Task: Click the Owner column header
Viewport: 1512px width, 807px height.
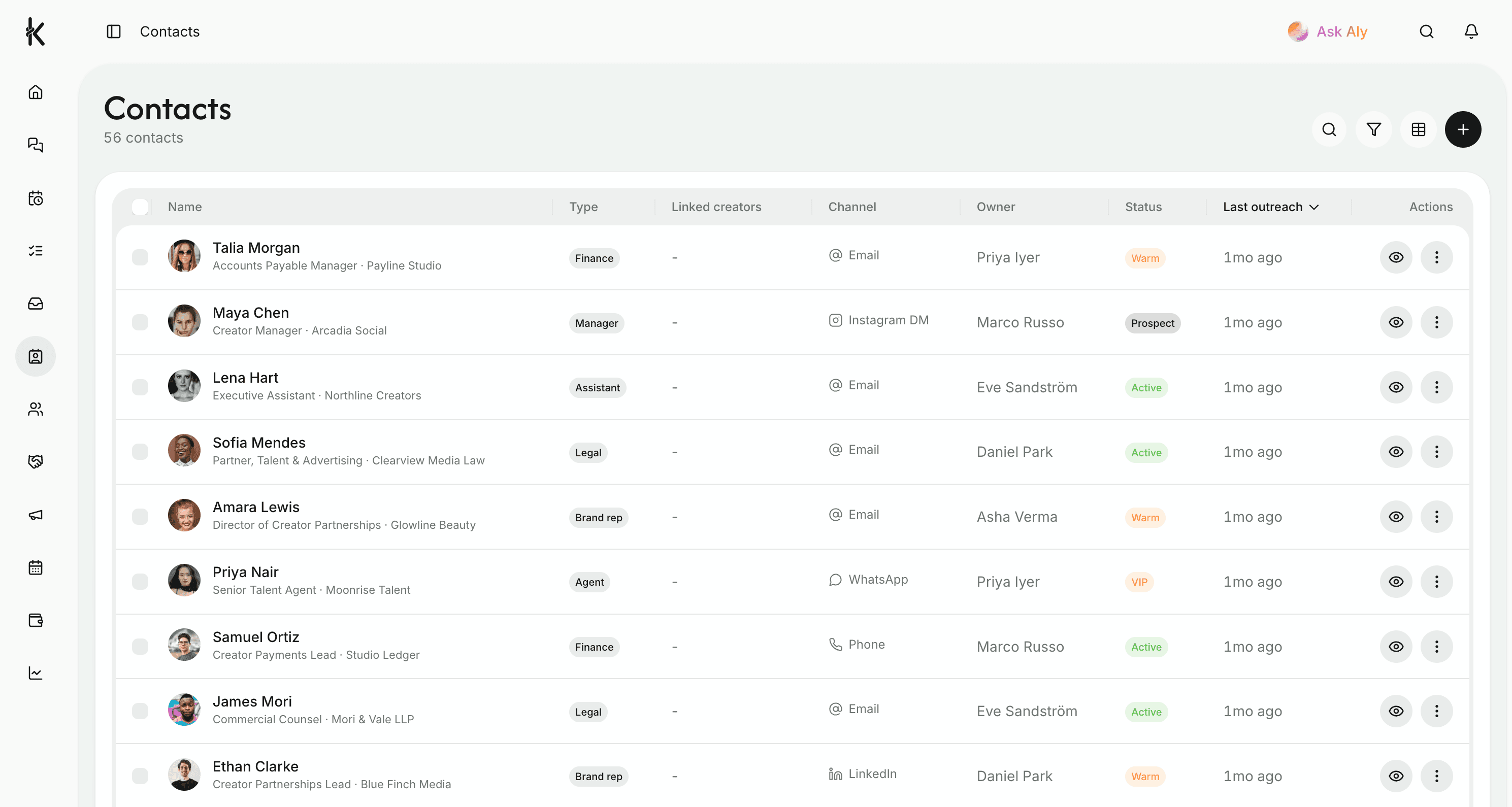Action: [x=996, y=207]
